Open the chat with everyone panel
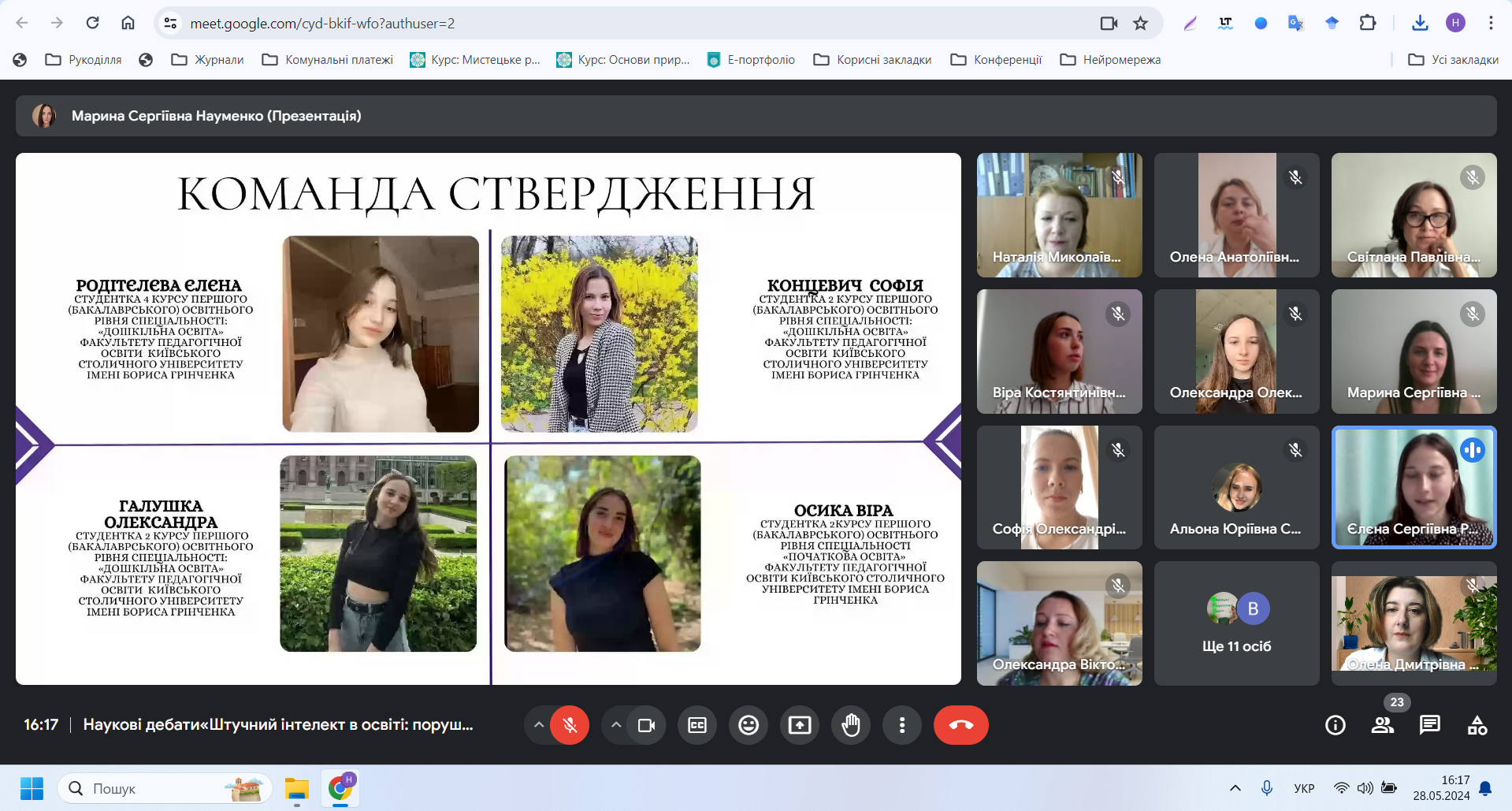Image resolution: width=1512 pixels, height=811 pixels. pyautogui.click(x=1429, y=725)
